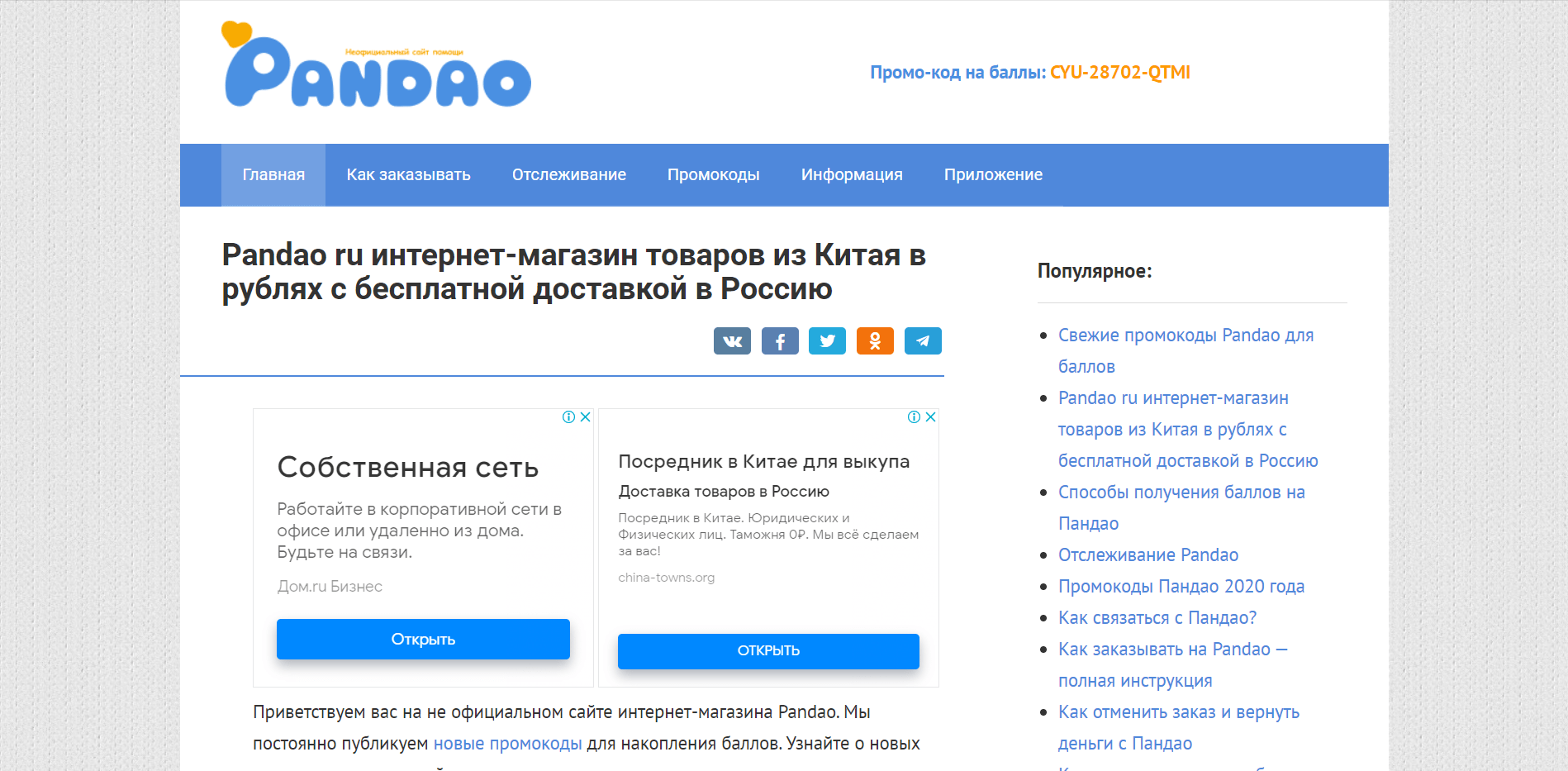Close the Дом.ru Бизнес ad

585,417
